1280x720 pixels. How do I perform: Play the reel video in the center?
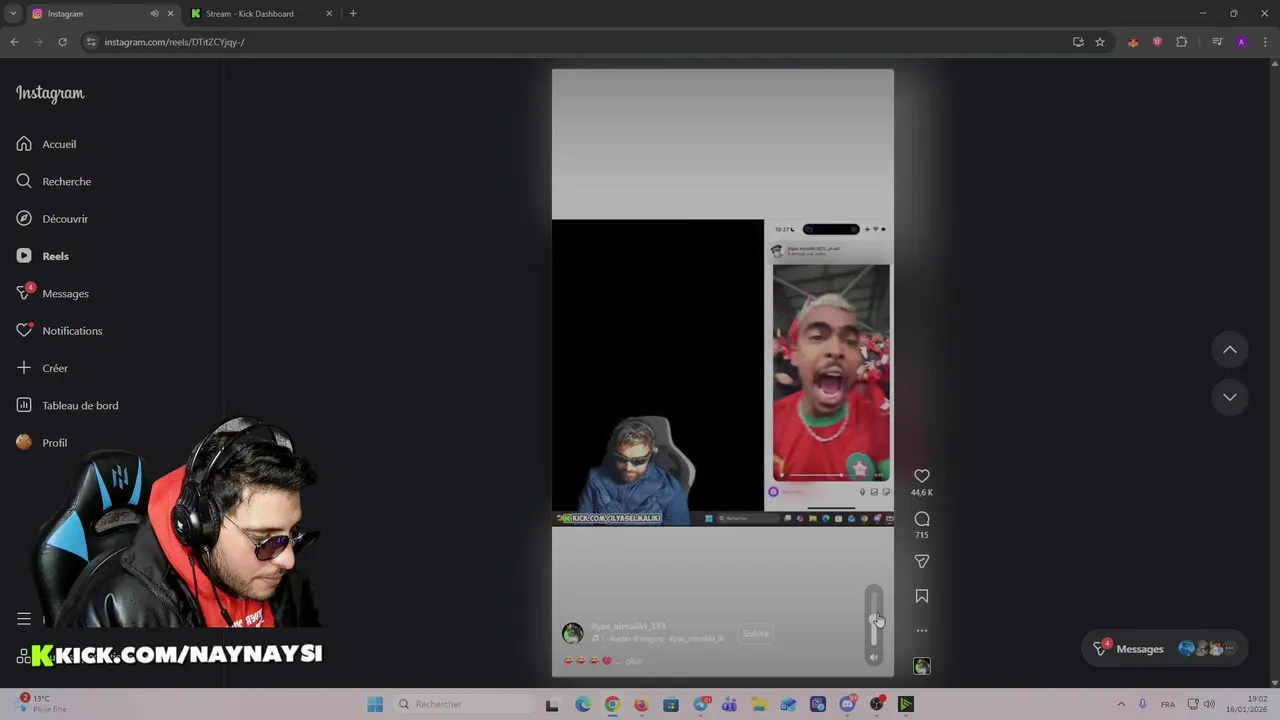pyautogui.click(x=722, y=372)
